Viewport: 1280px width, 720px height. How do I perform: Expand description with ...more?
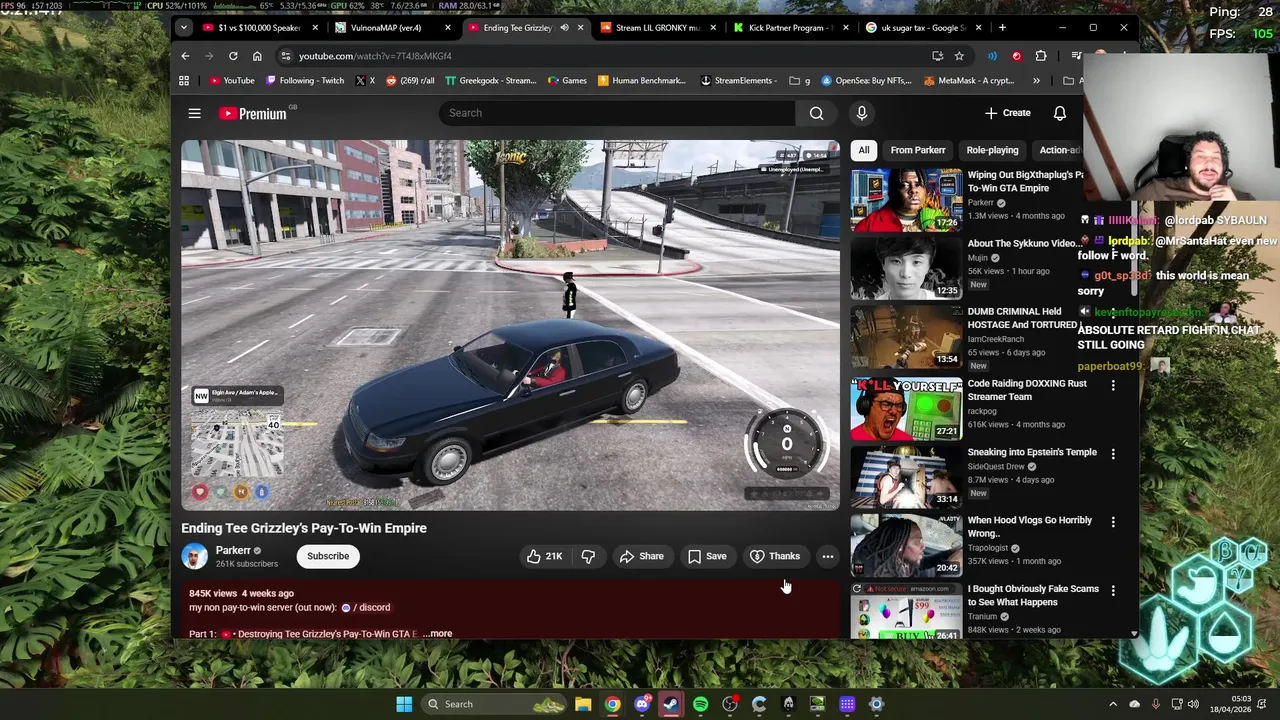tap(437, 634)
